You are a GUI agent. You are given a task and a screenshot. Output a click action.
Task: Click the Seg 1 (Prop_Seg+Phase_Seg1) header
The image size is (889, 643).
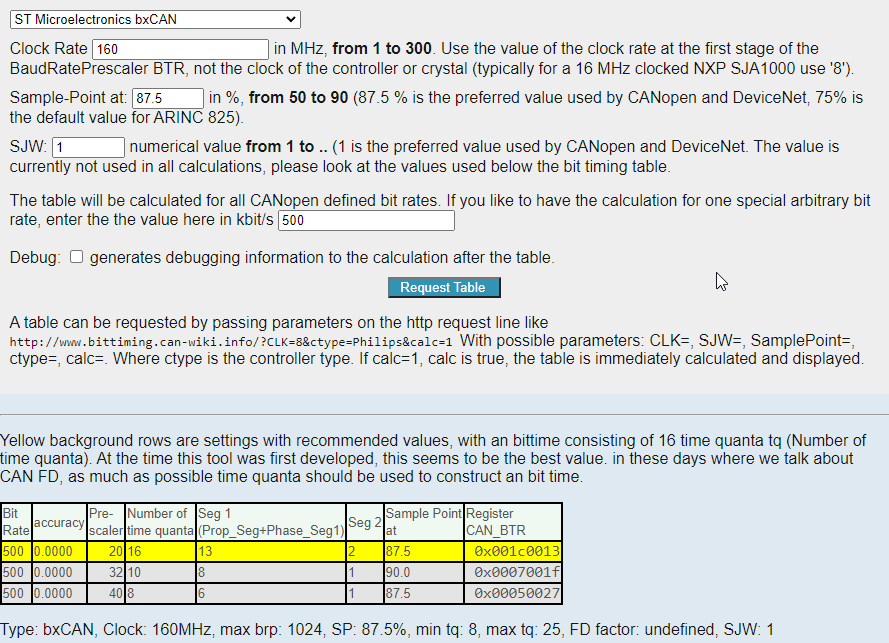pyautogui.click(x=270, y=522)
